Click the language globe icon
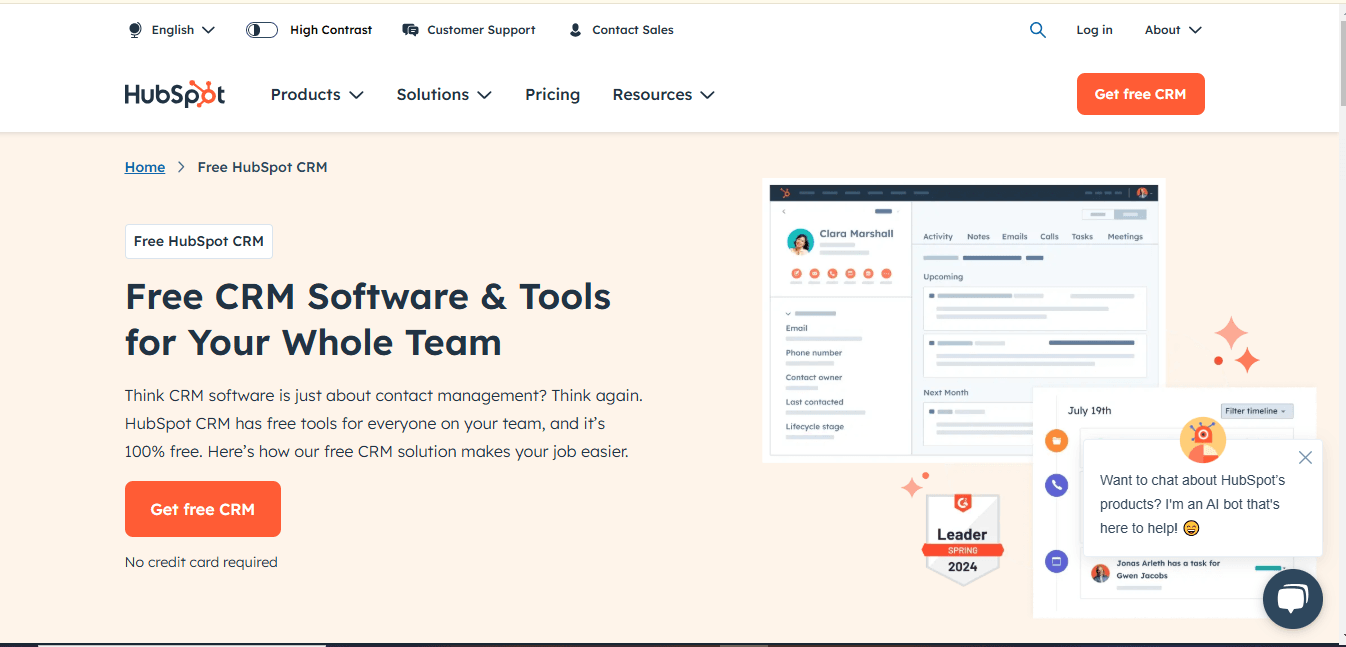Image resolution: width=1346 pixels, height=647 pixels. point(134,29)
